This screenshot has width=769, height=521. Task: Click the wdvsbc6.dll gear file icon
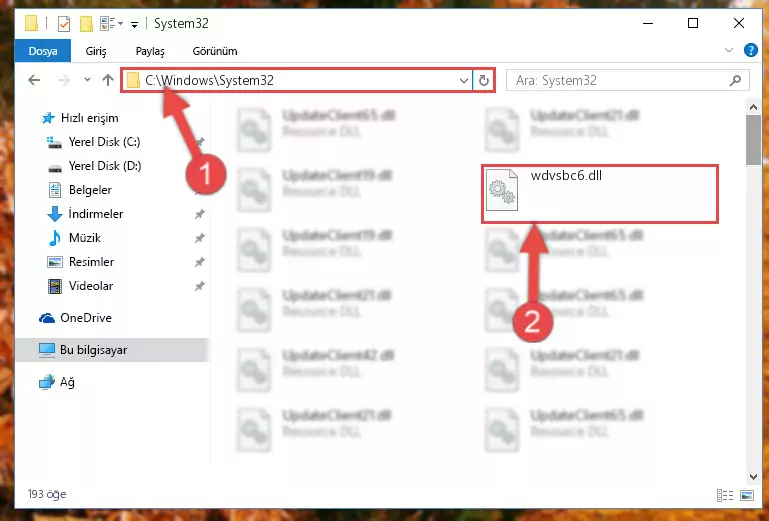502,190
